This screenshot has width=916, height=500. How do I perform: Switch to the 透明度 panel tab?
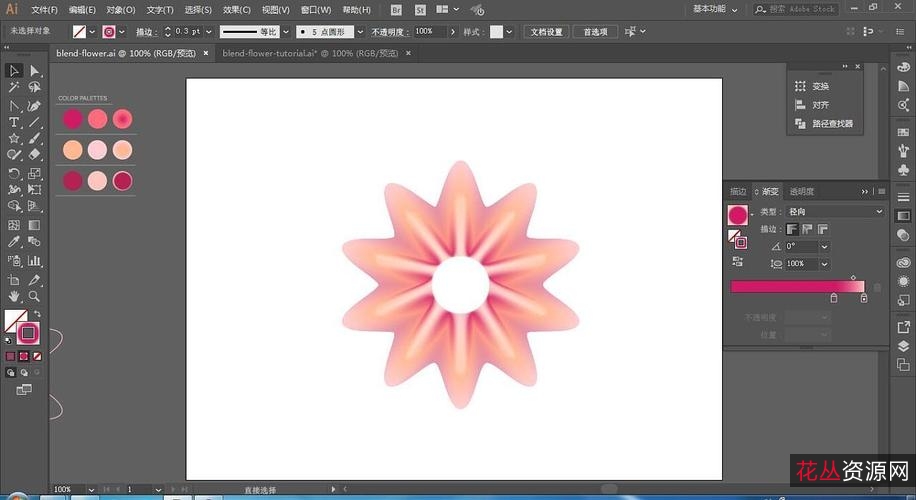pyautogui.click(x=802, y=192)
